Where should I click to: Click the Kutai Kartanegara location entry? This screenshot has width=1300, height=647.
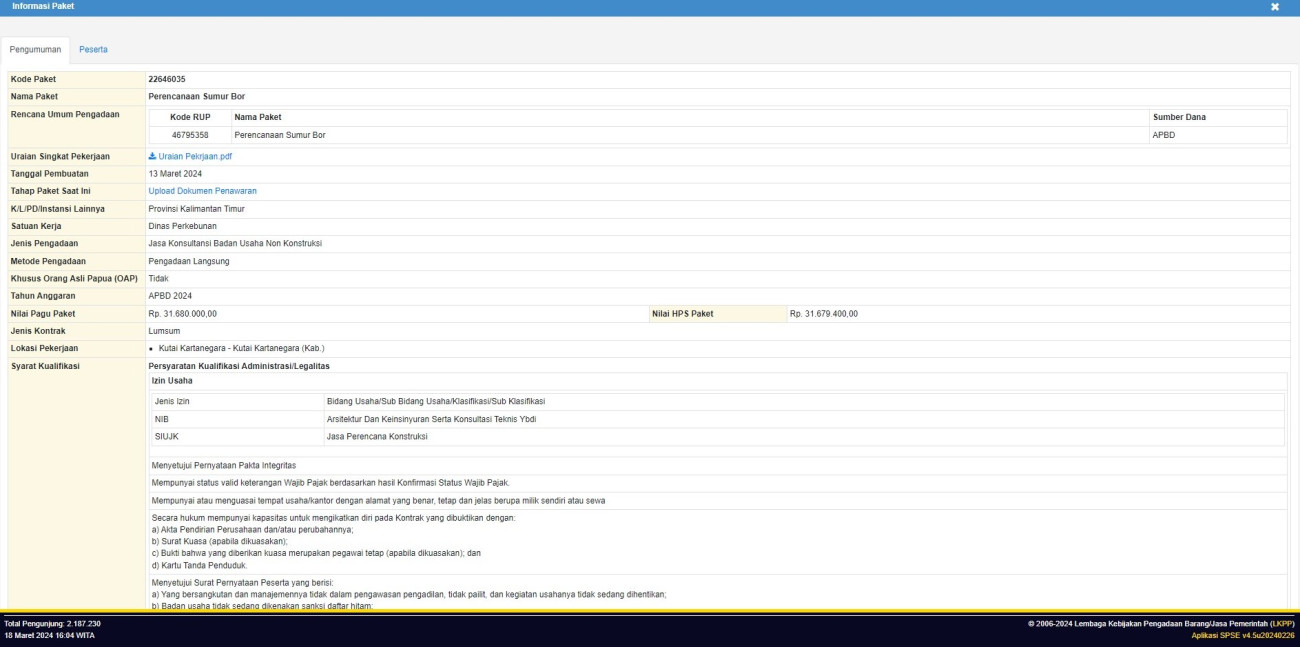point(241,348)
